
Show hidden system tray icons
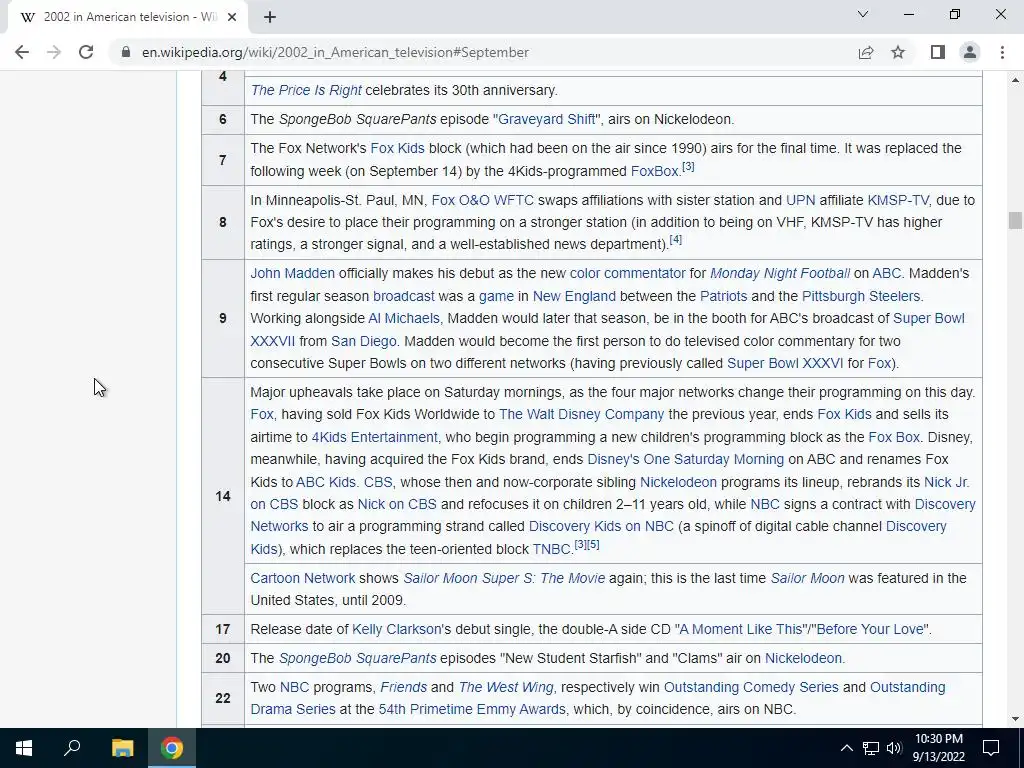(846, 748)
